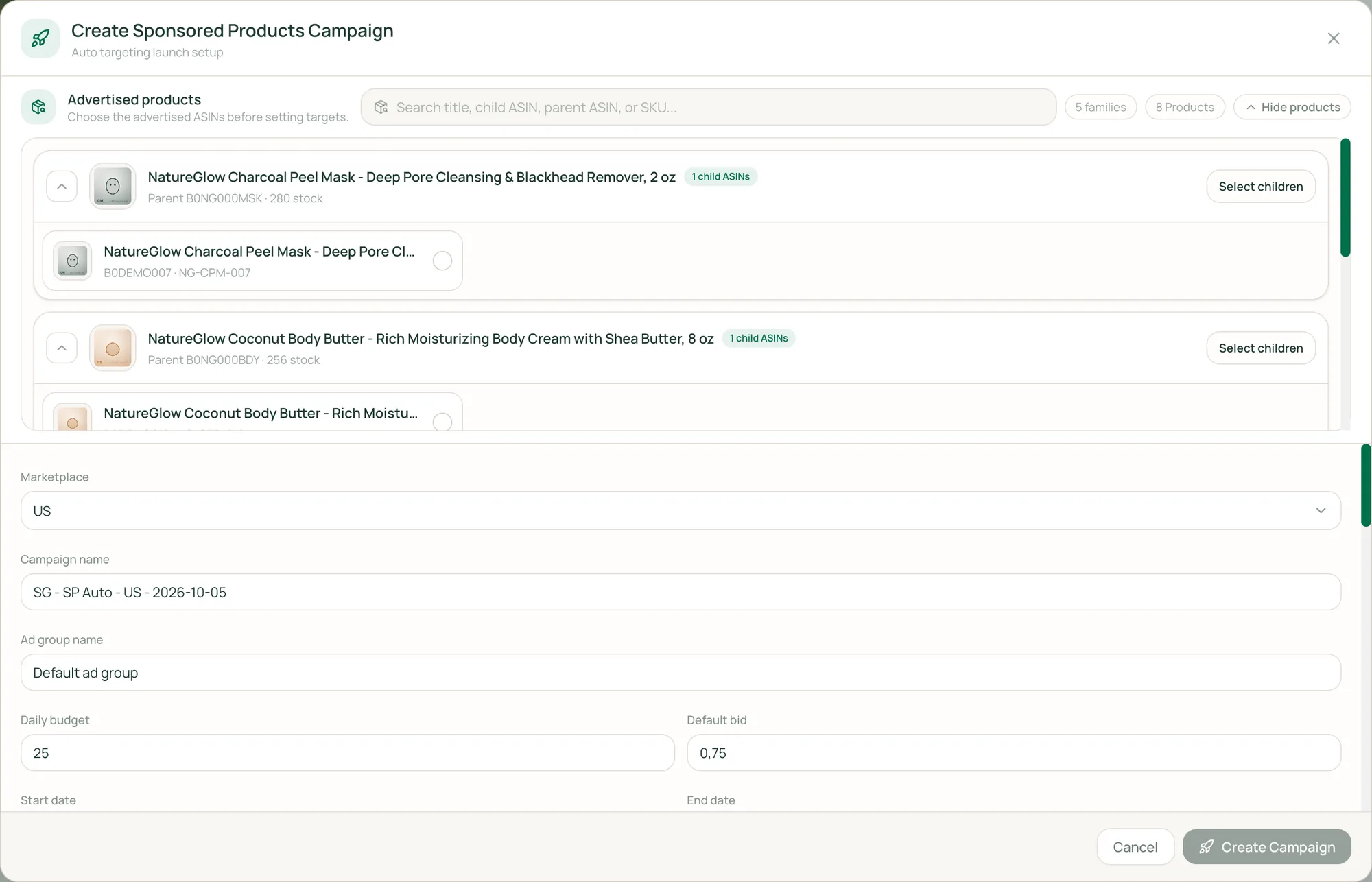The image size is (1372, 882).
Task: Select child ASIN B0DEMO007 radio button
Action: pos(442,261)
